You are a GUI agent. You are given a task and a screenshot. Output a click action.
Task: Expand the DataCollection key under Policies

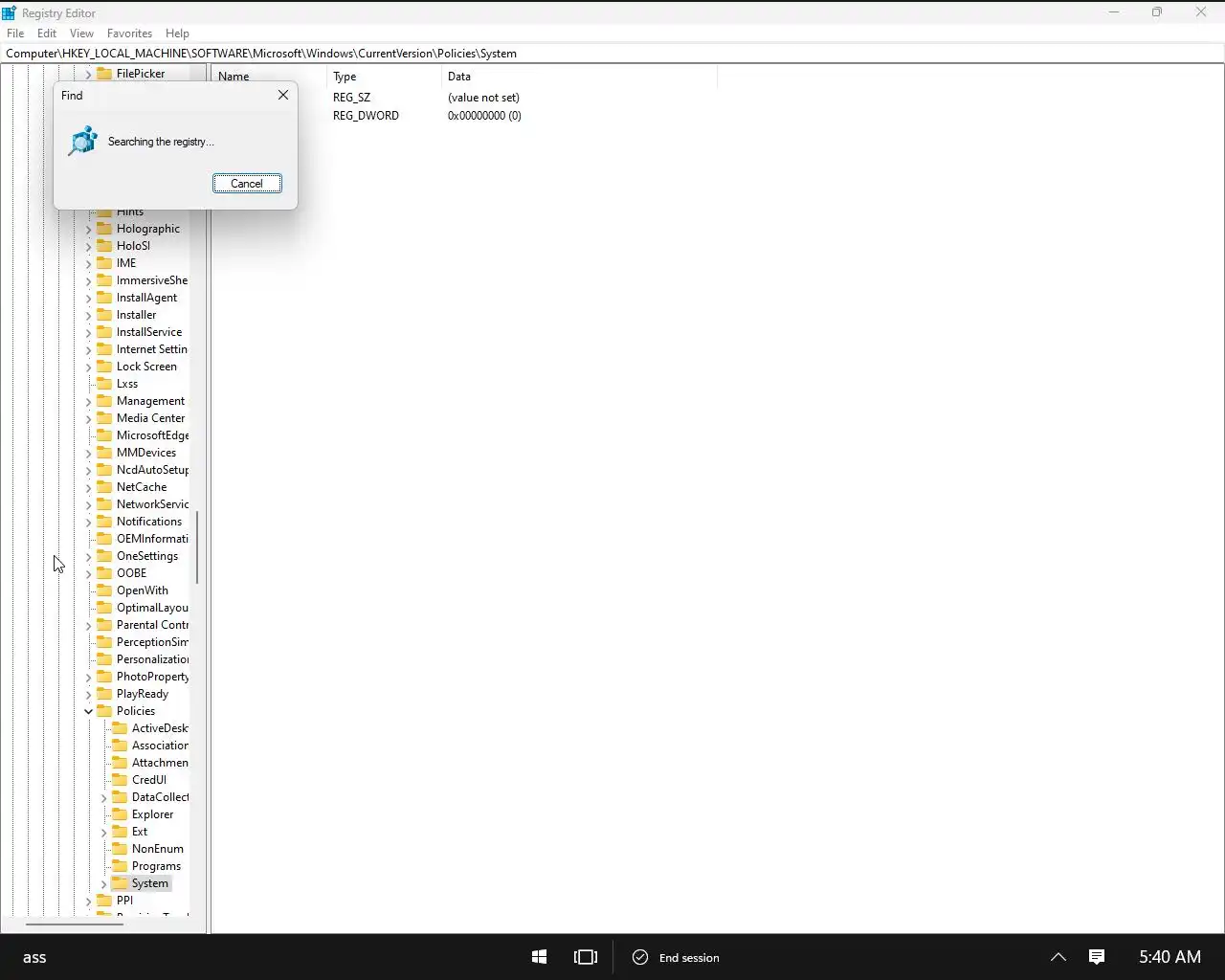pyautogui.click(x=104, y=797)
